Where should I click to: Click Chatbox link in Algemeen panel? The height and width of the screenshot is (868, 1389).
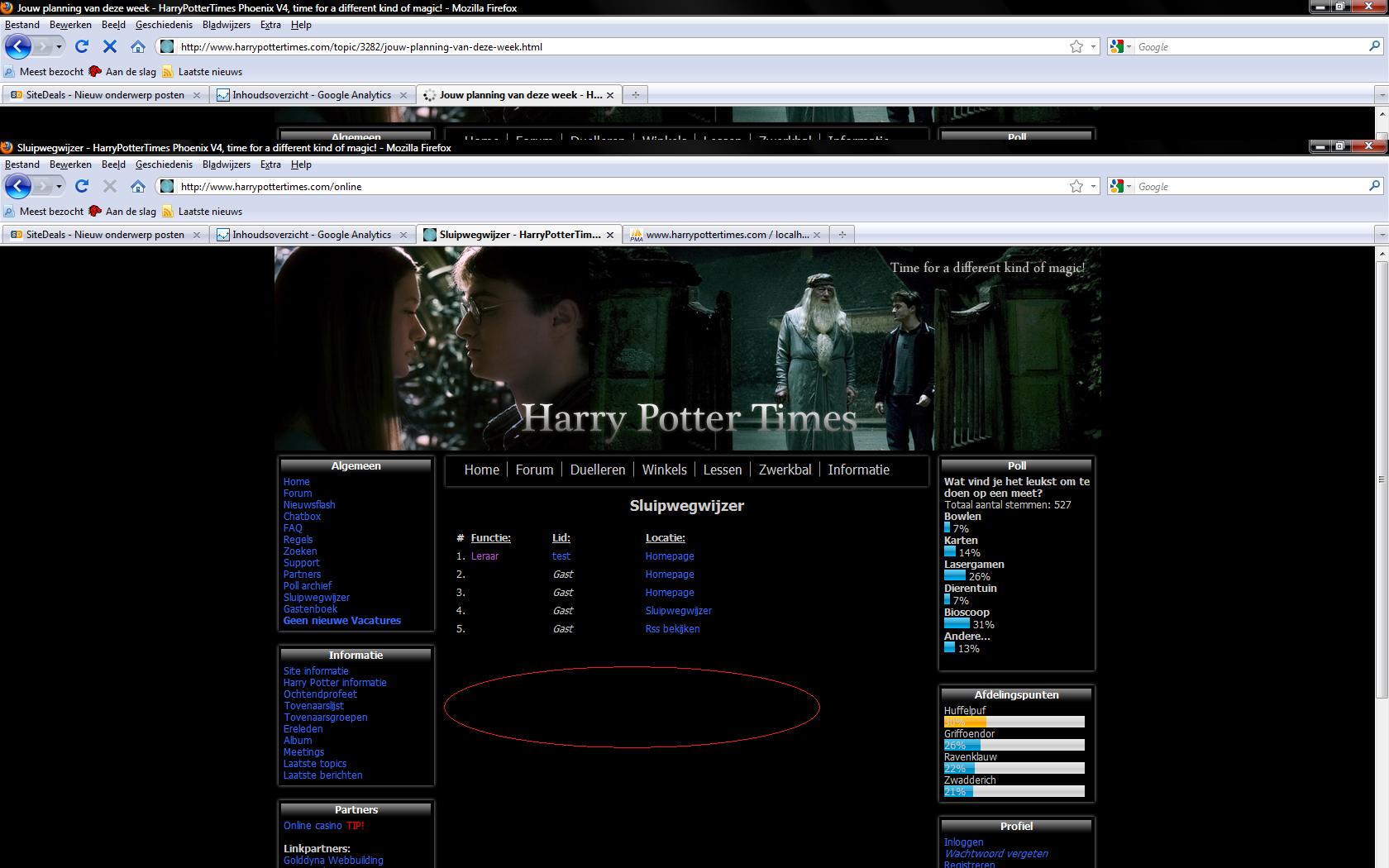[x=302, y=517]
